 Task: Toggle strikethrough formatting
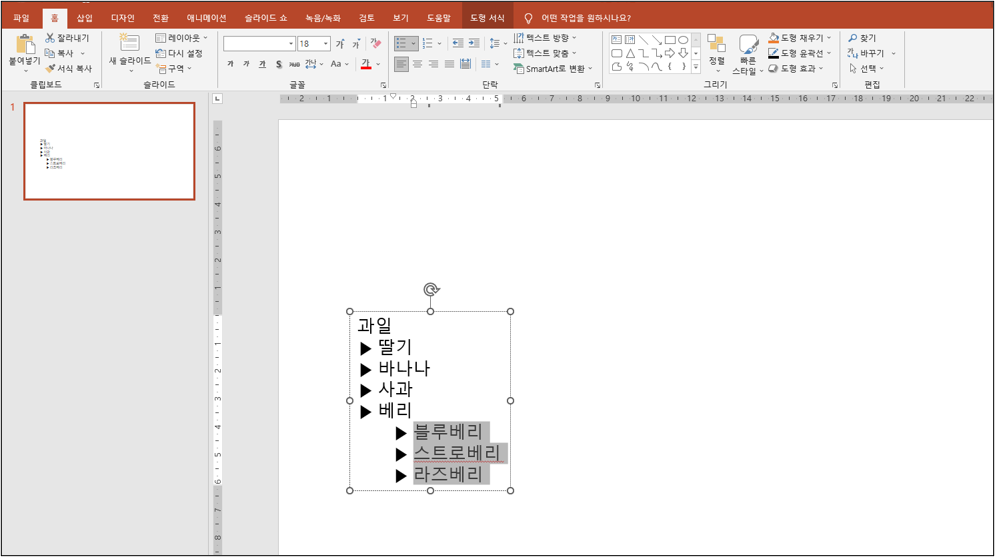[x=294, y=64]
